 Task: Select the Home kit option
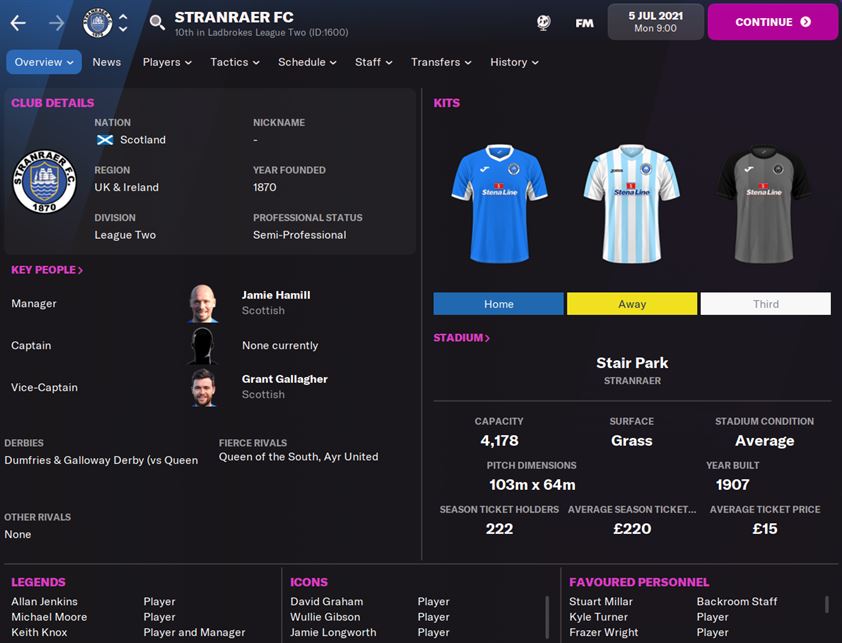click(498, 304)
